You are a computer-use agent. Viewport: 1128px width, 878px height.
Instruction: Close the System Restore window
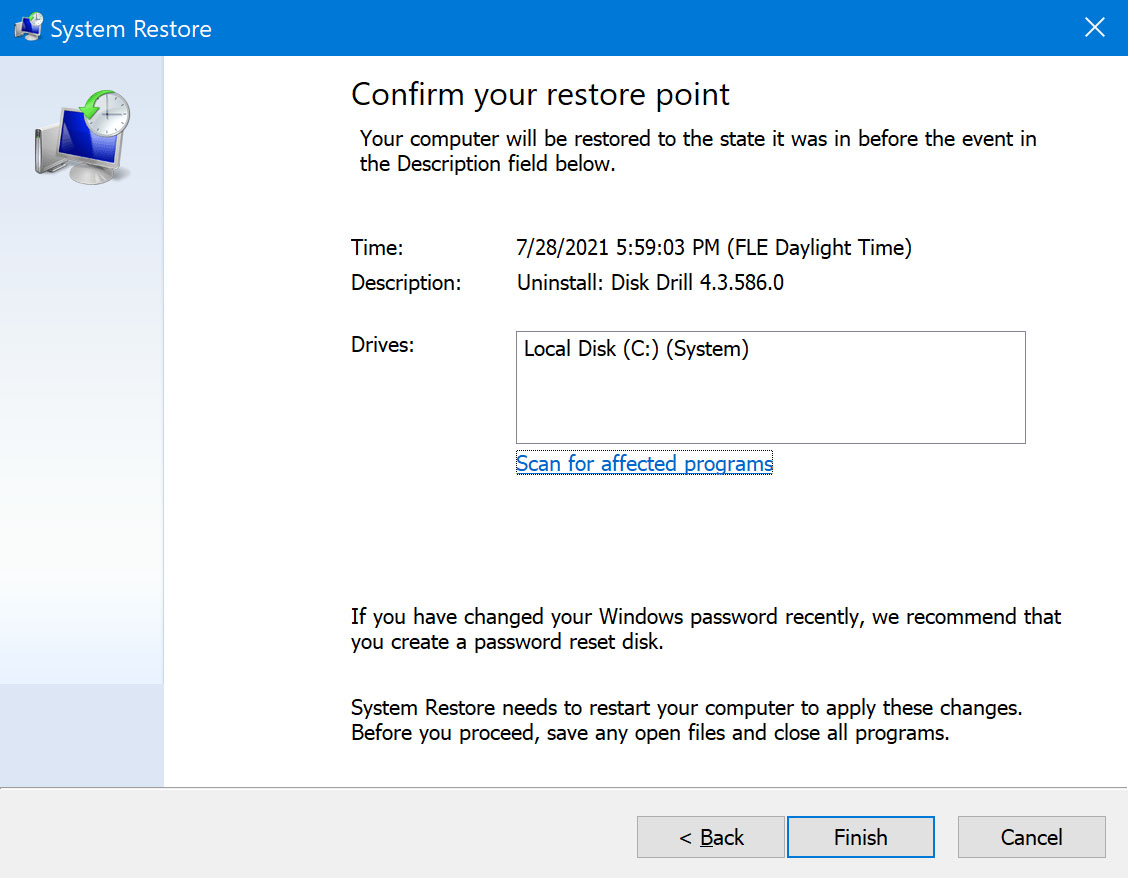click(1095, 27)
